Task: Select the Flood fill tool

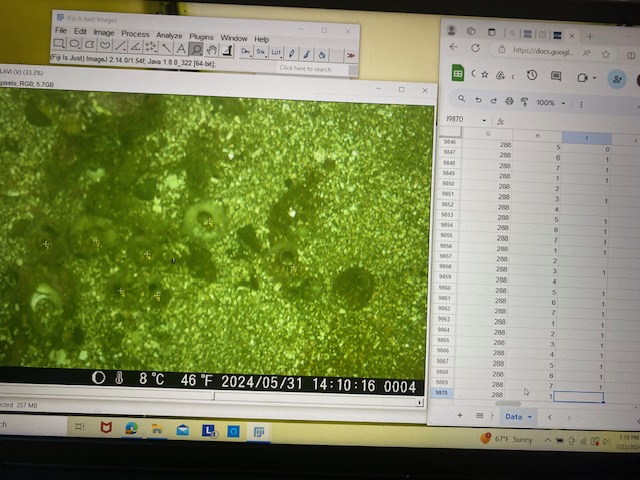Action: click(322, 55)
